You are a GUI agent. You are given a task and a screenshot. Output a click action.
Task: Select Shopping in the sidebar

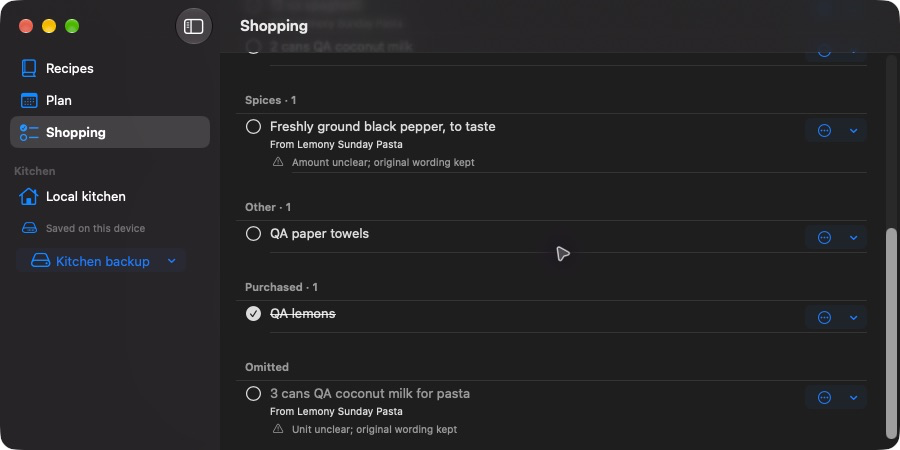(x=110, y=132)
